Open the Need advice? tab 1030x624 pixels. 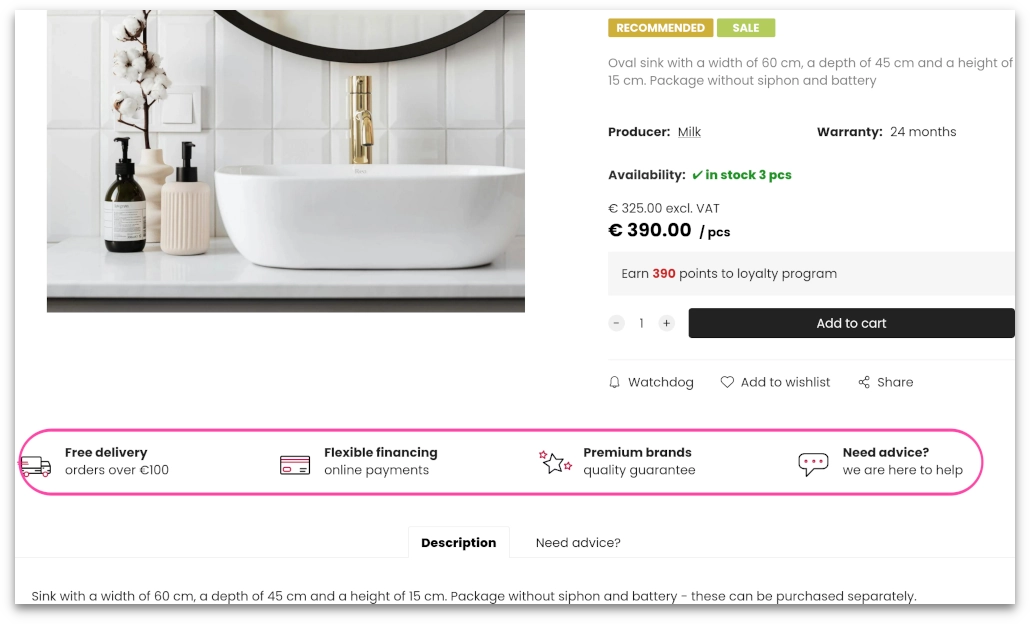(578, 543)
